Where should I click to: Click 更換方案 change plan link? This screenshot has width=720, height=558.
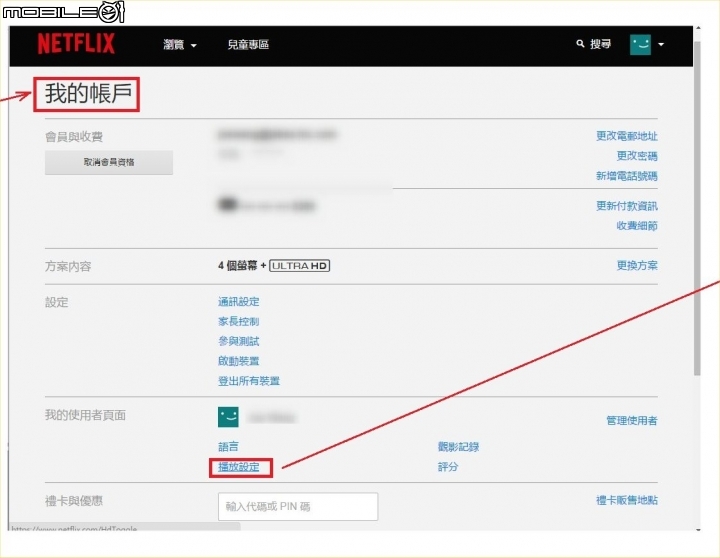point(637,265)
